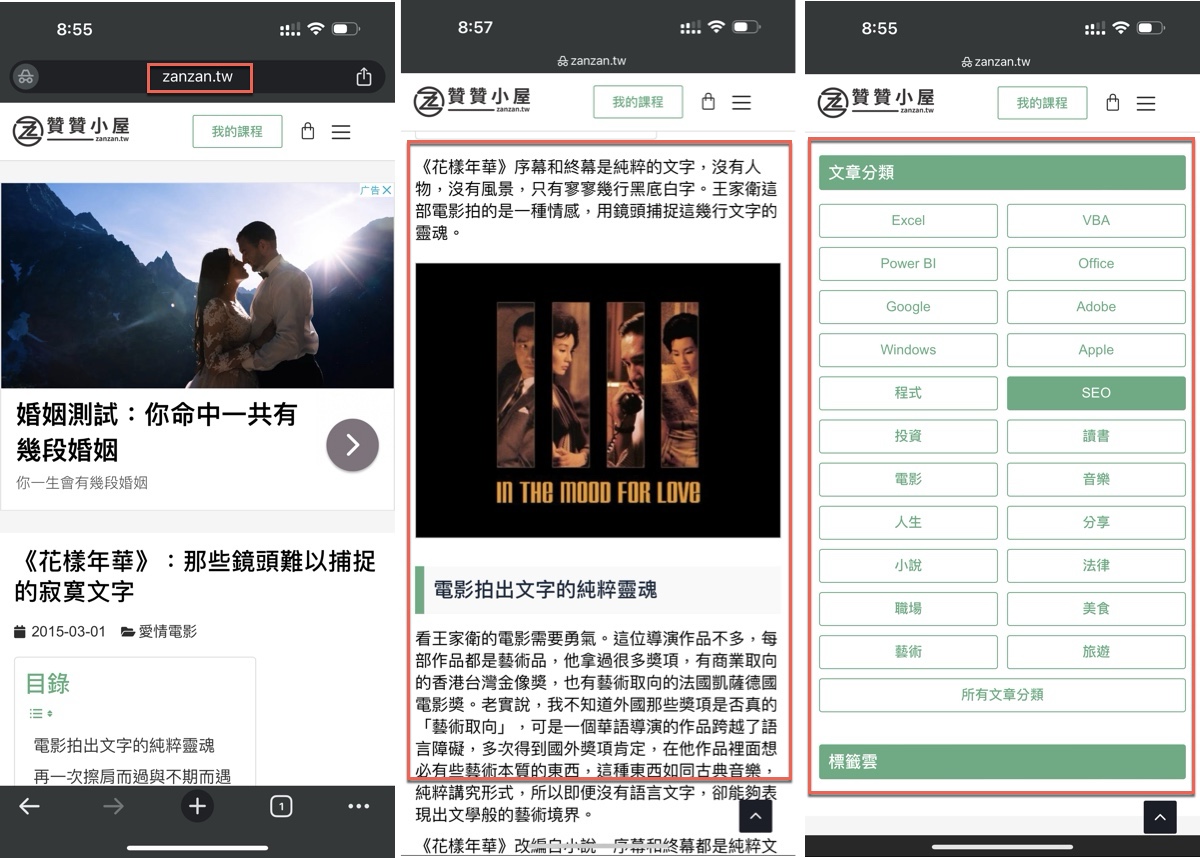1200x858 pixels.
Task: Select the 小說 category
Action: point(908,565)
